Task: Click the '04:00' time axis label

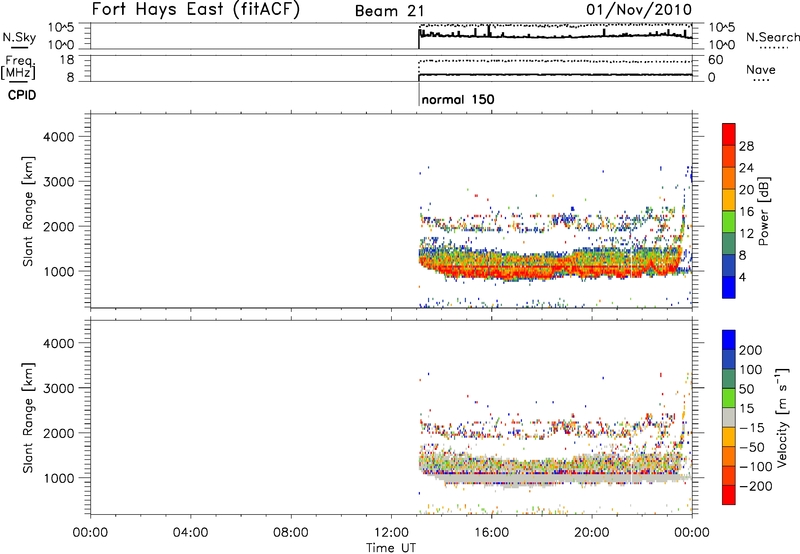Action: coord(190,533)
